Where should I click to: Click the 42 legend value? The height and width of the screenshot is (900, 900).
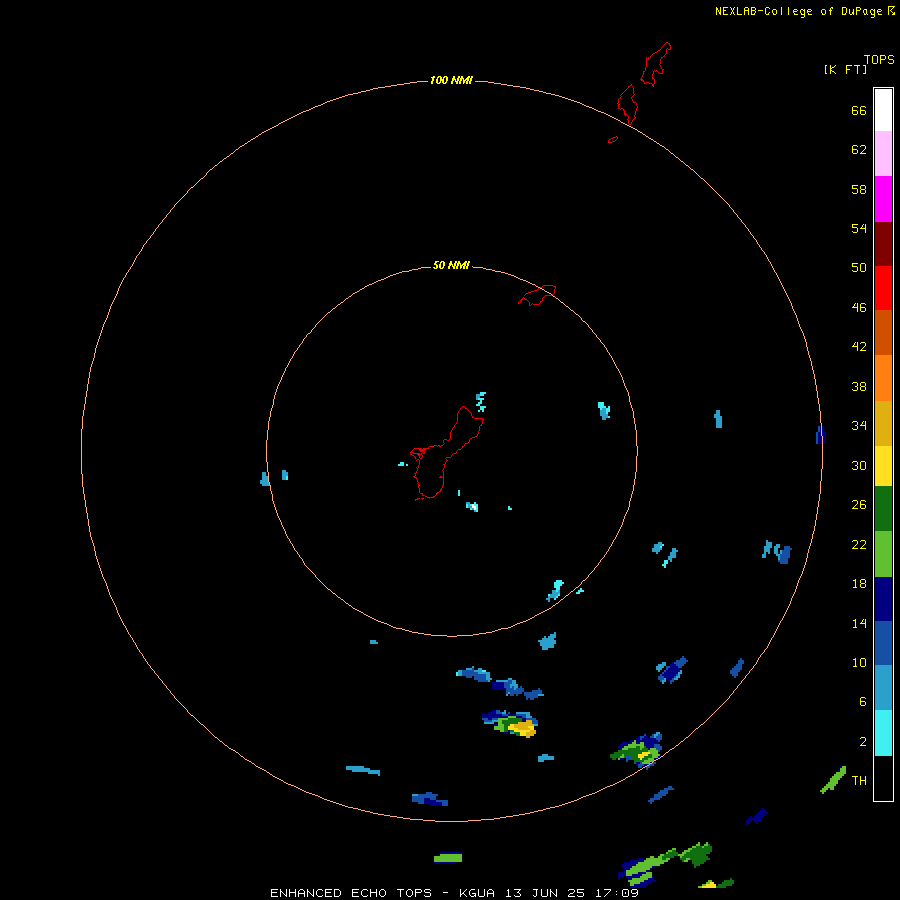tap(859, 347)
